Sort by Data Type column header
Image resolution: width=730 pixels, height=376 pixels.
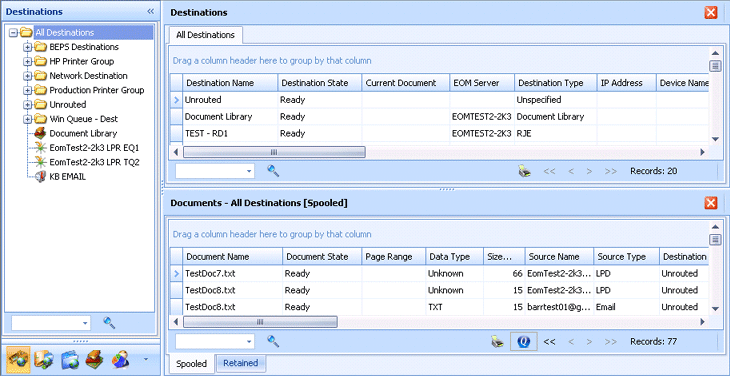tap(454, 256)
